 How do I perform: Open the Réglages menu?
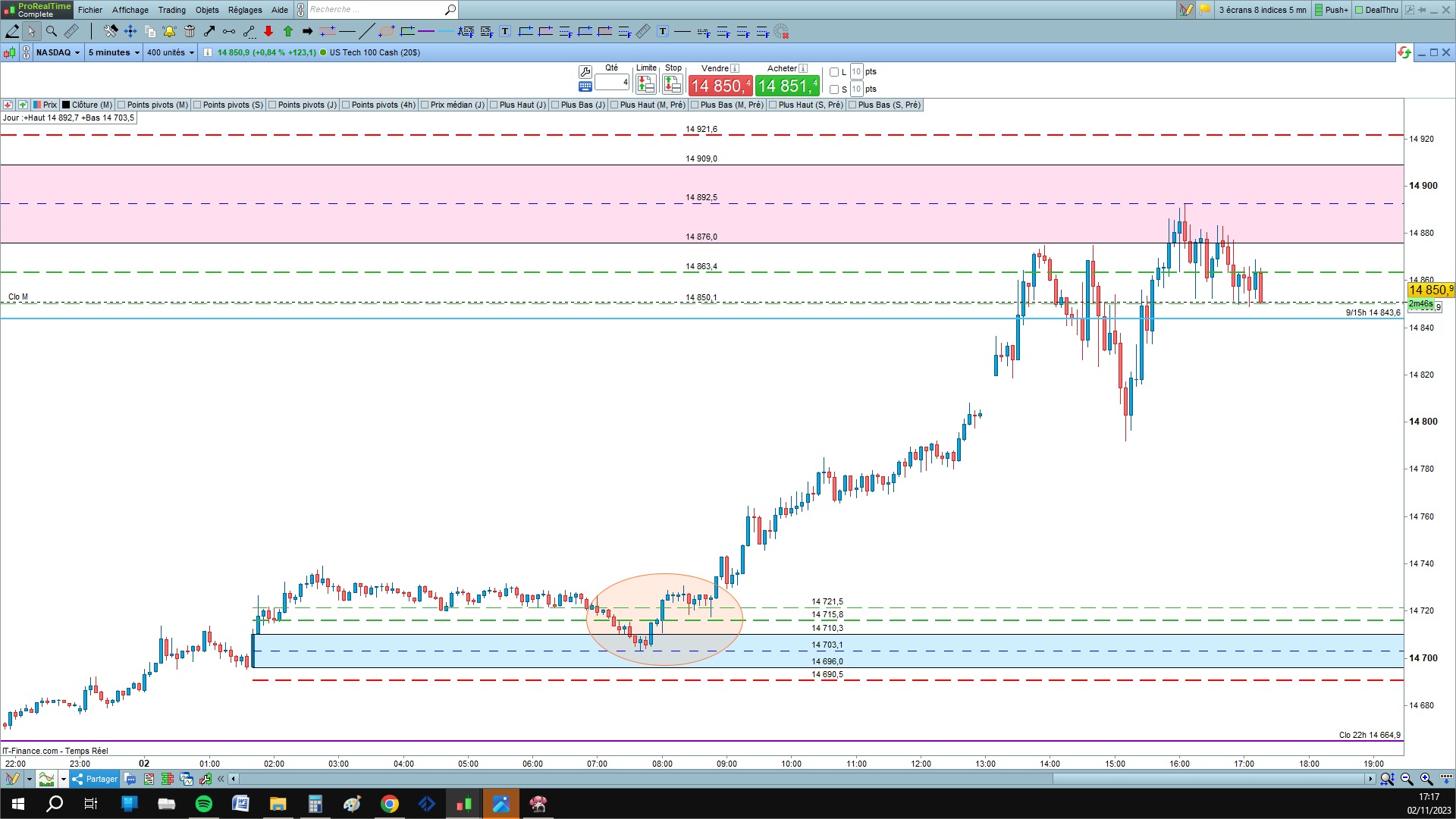point(244,10)
